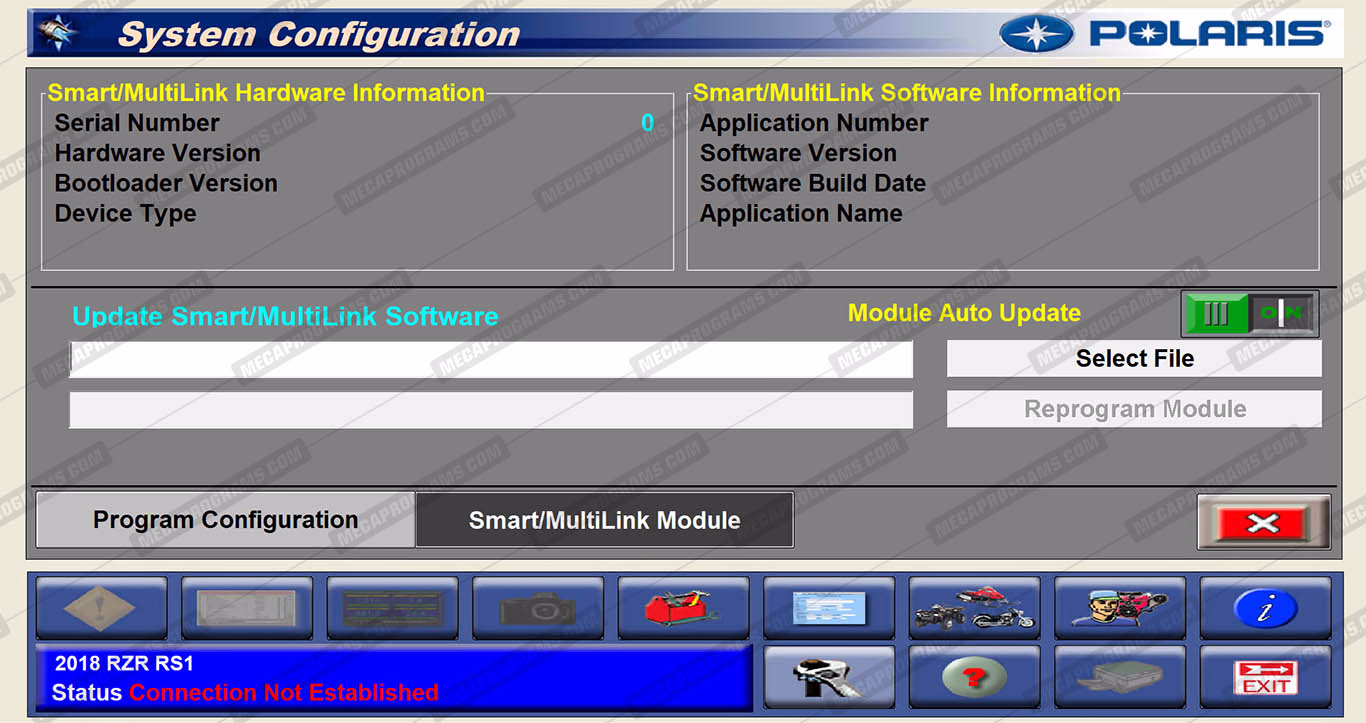Click the wrench in hand icon
Image resolution: width=1366 pixels, height=723 pixels.
(829, 677)
